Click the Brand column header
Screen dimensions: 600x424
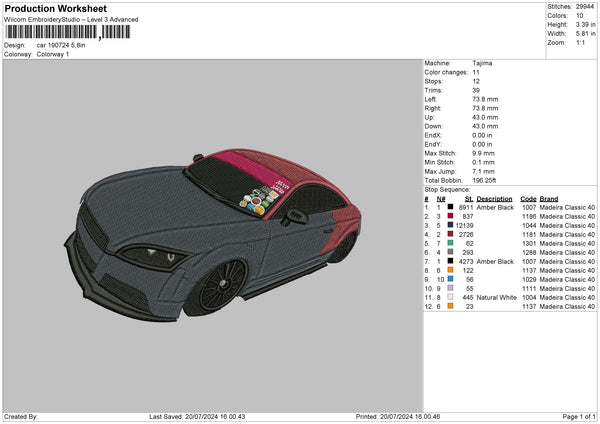coord(549,198)
